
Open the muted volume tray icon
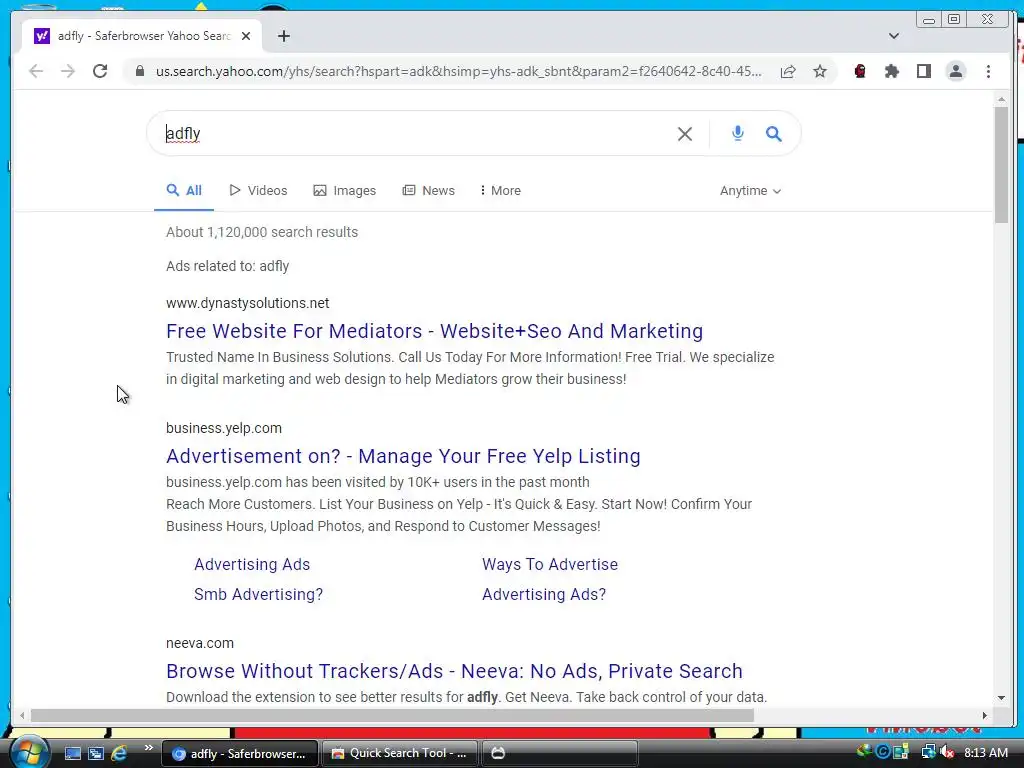(946, 752)
